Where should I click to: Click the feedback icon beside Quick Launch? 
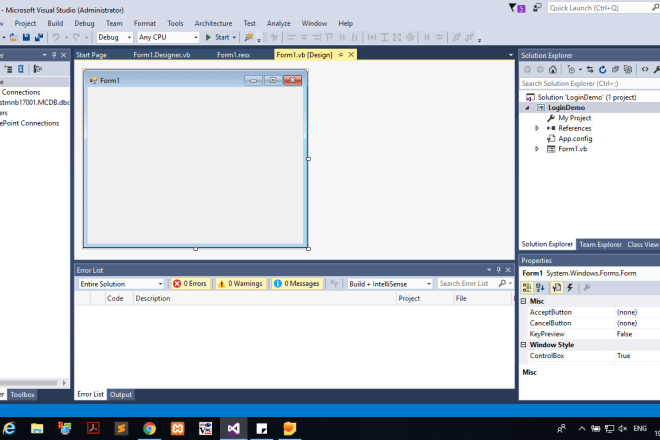[x=537, y=8]
